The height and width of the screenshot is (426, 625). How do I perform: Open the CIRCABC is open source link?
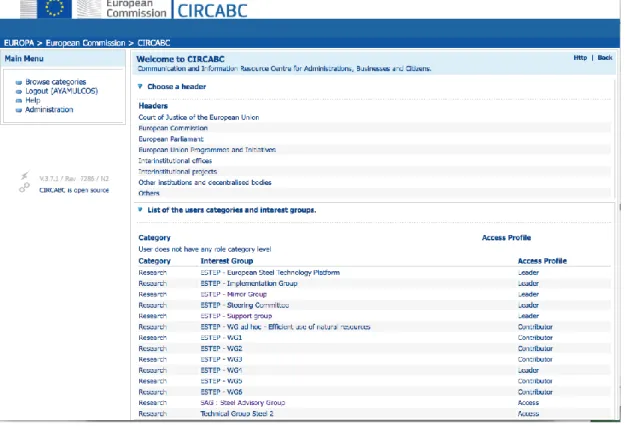(74, 190)
